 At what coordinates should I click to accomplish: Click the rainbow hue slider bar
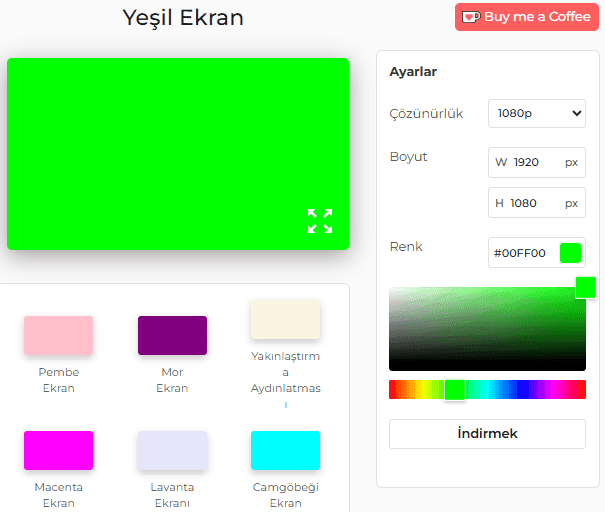[487, 389]
